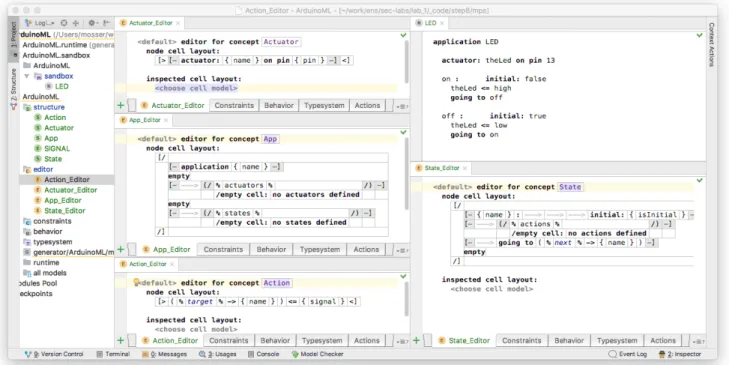The width and height of the screenshot is (729, 365).
Task: Click the intention lightbulb in Action_Editor
Action: (x=136, y=282)
